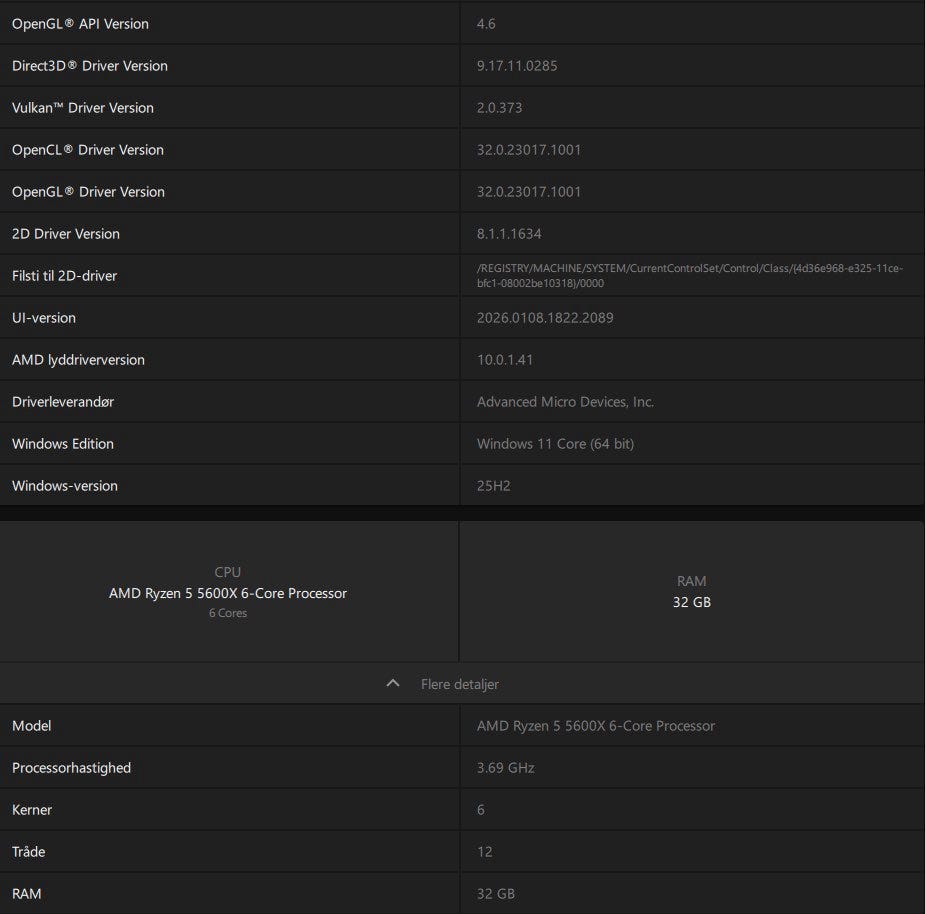This screenshot has width=925, height=914.
Task: Select the Kerner row label
Action: pos(32,810)
